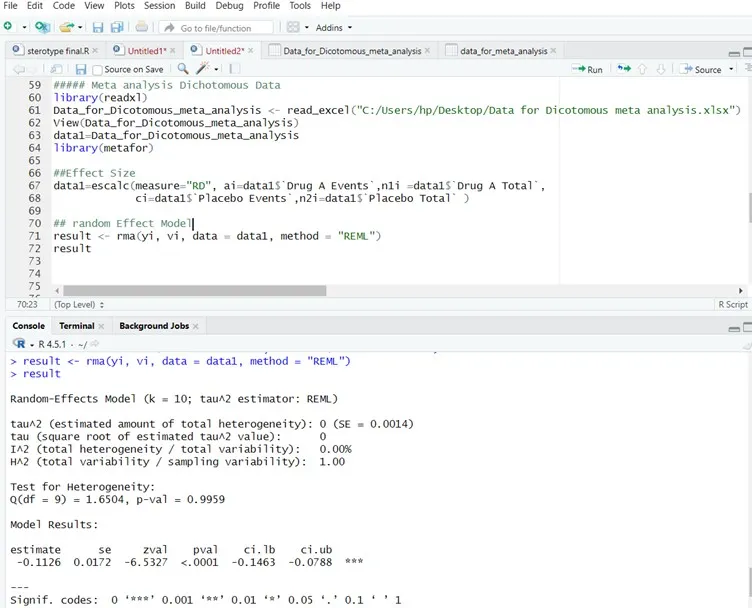The width and height of the screenshot is (752, 608).
Task: Open the Code Tools dropdown arrow
Action: pos(216,70)
